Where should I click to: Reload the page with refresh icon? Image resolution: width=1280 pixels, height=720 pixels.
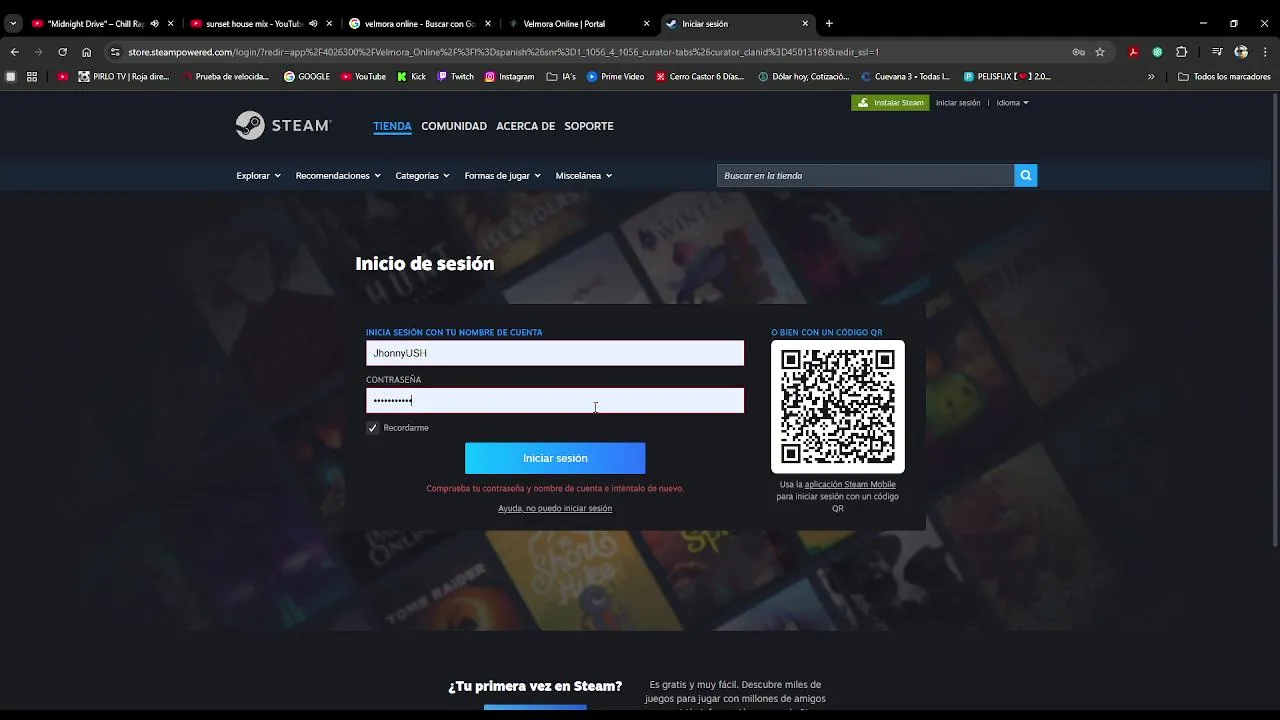tap(62, 52)
